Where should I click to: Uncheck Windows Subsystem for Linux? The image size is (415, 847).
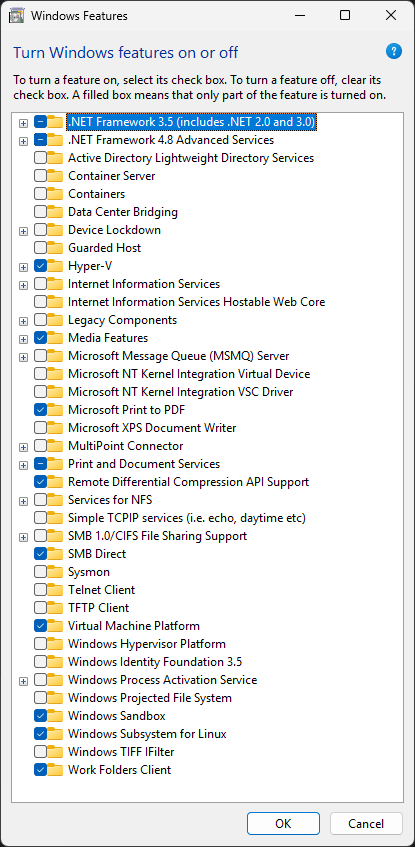[40, 734]
